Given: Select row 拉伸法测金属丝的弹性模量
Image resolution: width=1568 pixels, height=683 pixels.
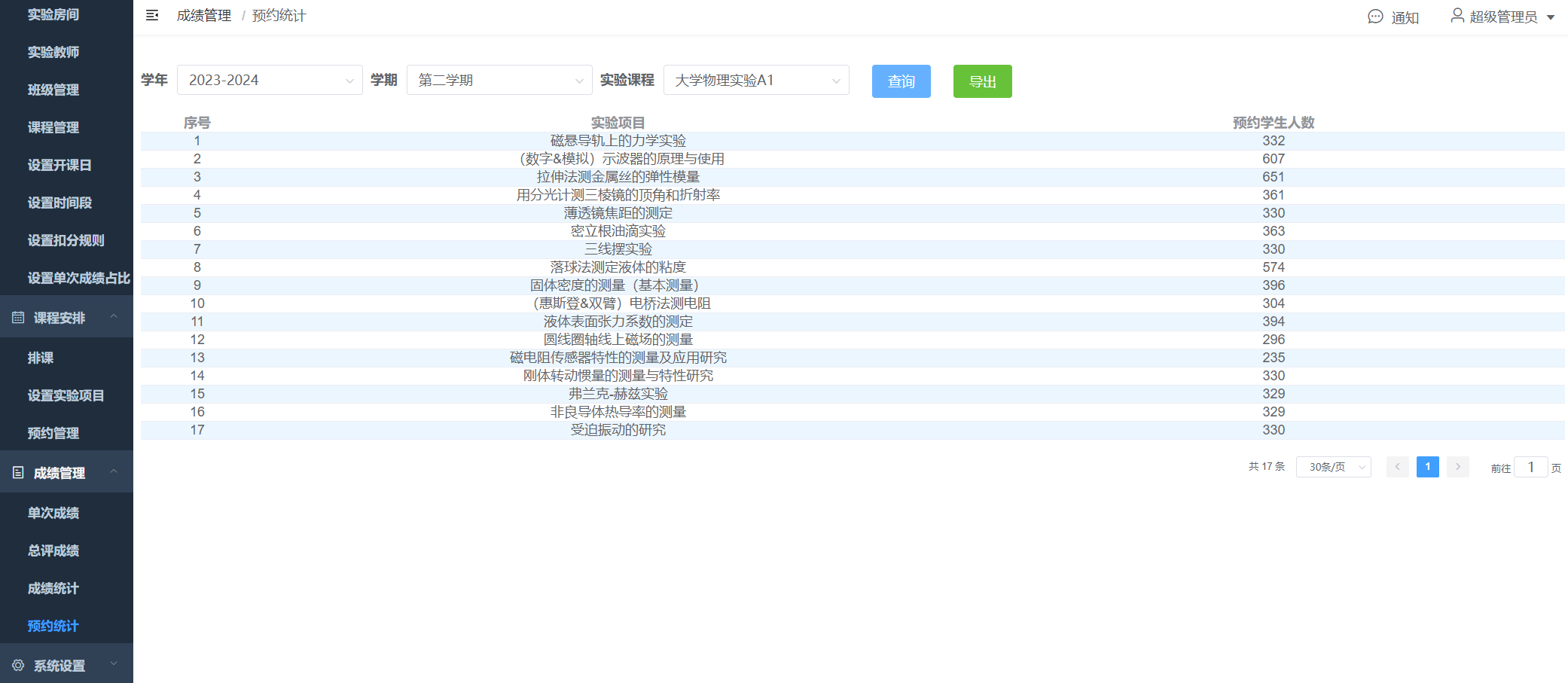Looking at the screenshot, I should coord(853,177).
